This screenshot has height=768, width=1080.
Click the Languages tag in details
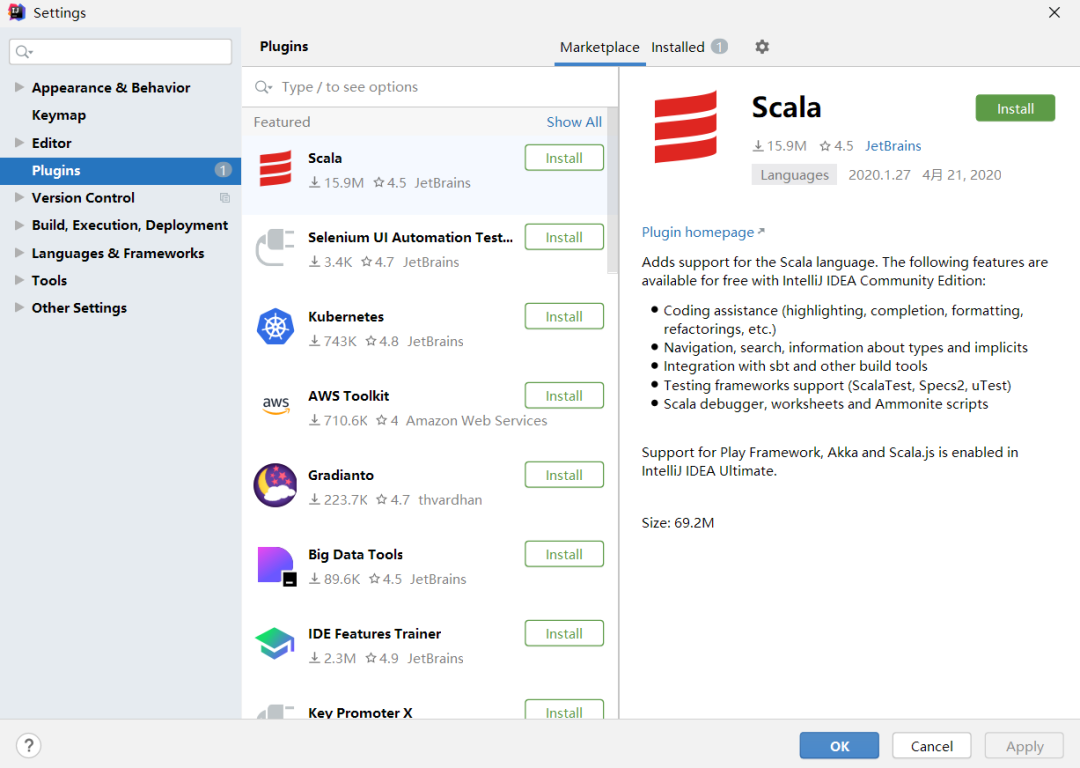click(x=794, y=175)
